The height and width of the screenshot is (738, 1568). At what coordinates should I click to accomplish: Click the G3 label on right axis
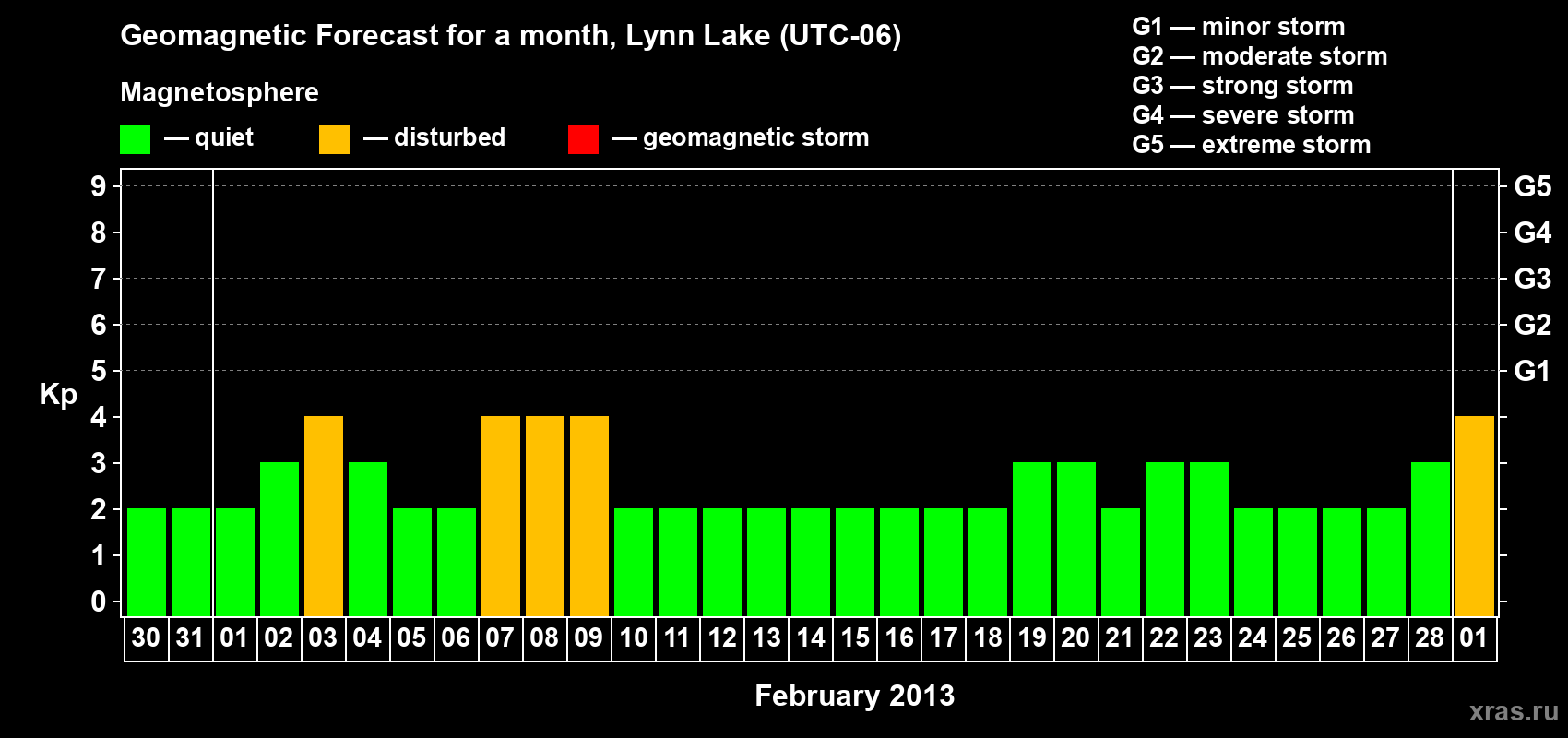click(x=1532, y=279)
